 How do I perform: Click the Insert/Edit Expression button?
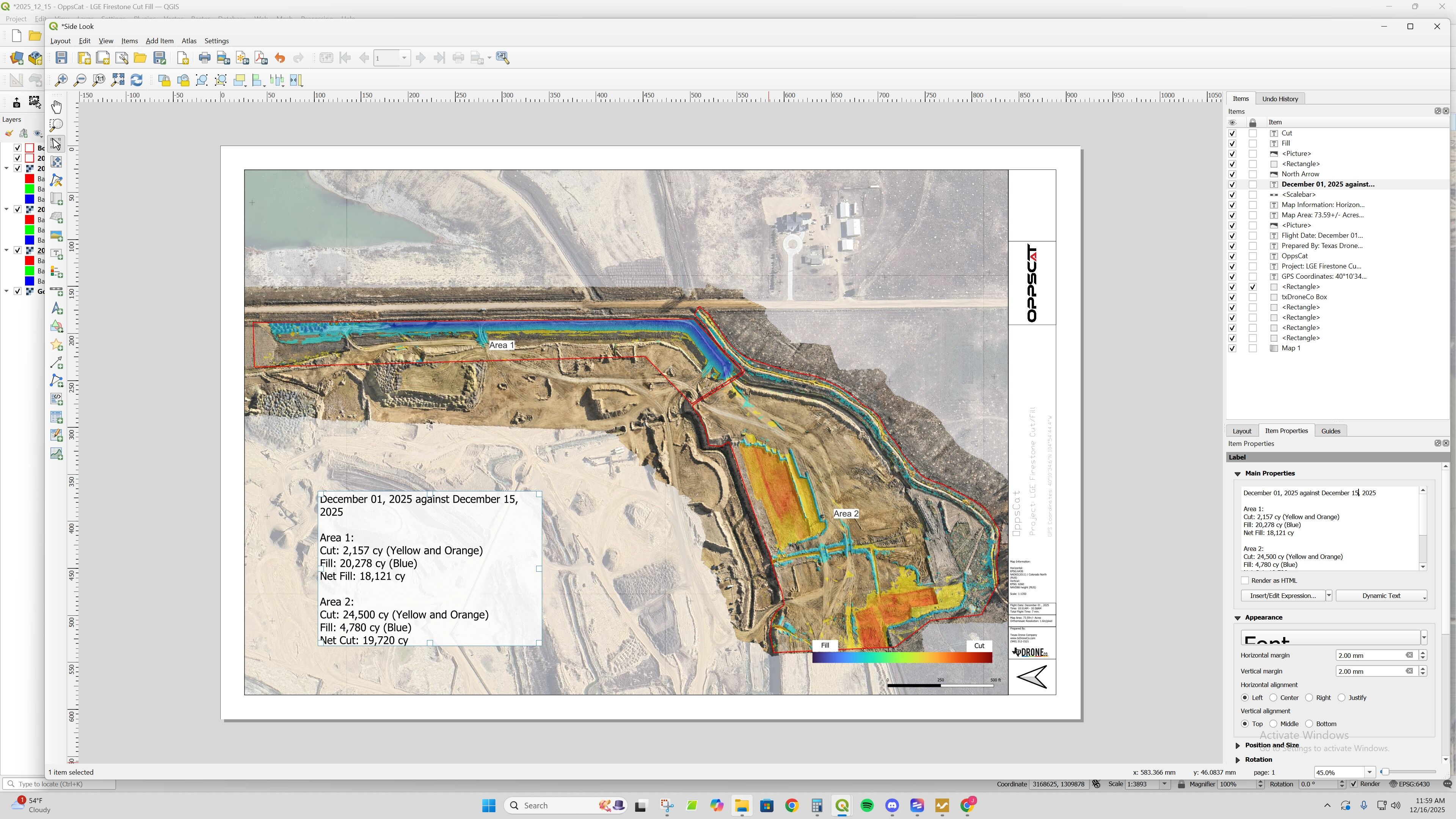click(1283, 596)
